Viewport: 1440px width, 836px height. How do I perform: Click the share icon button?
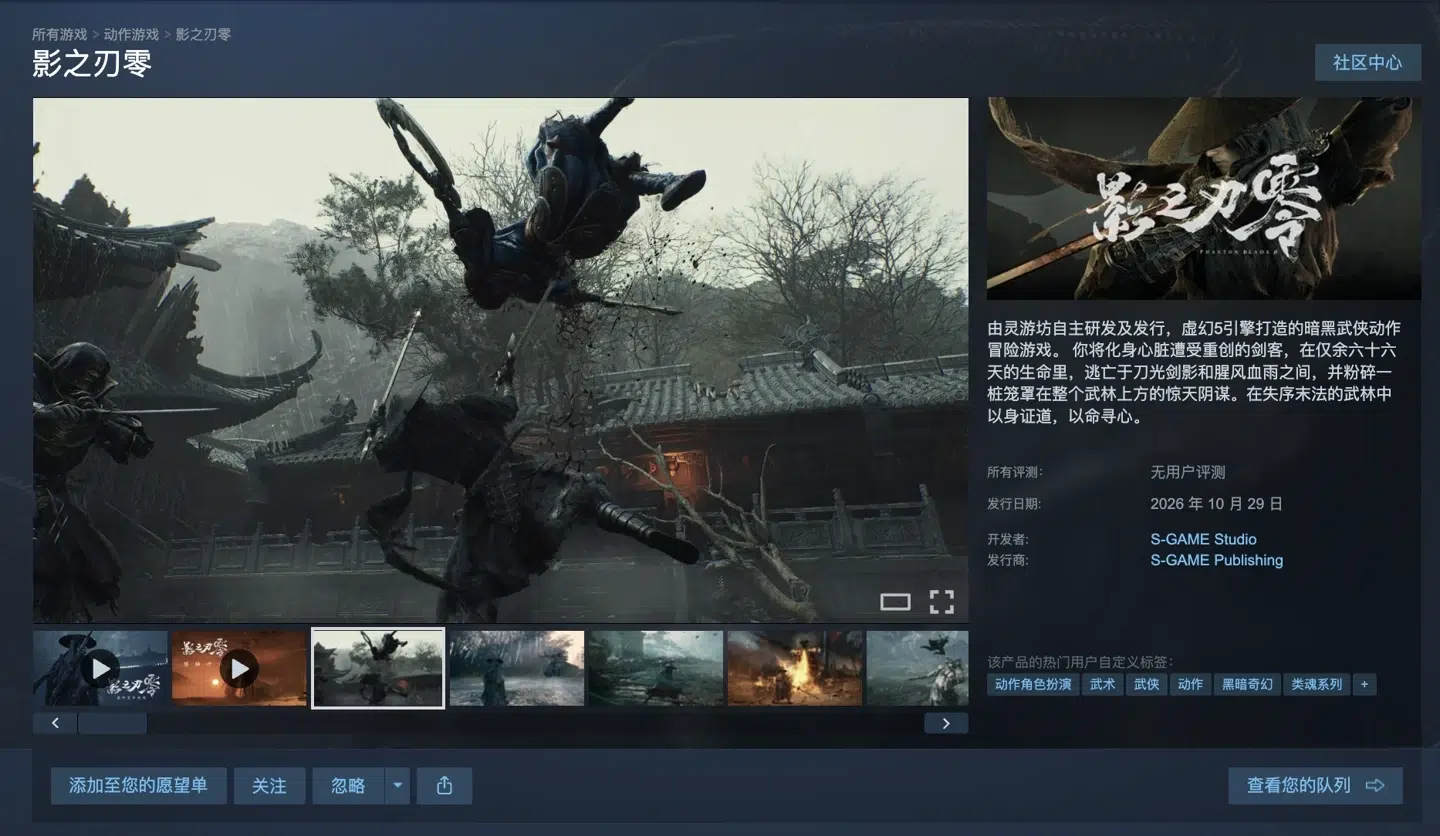(444, 786)
